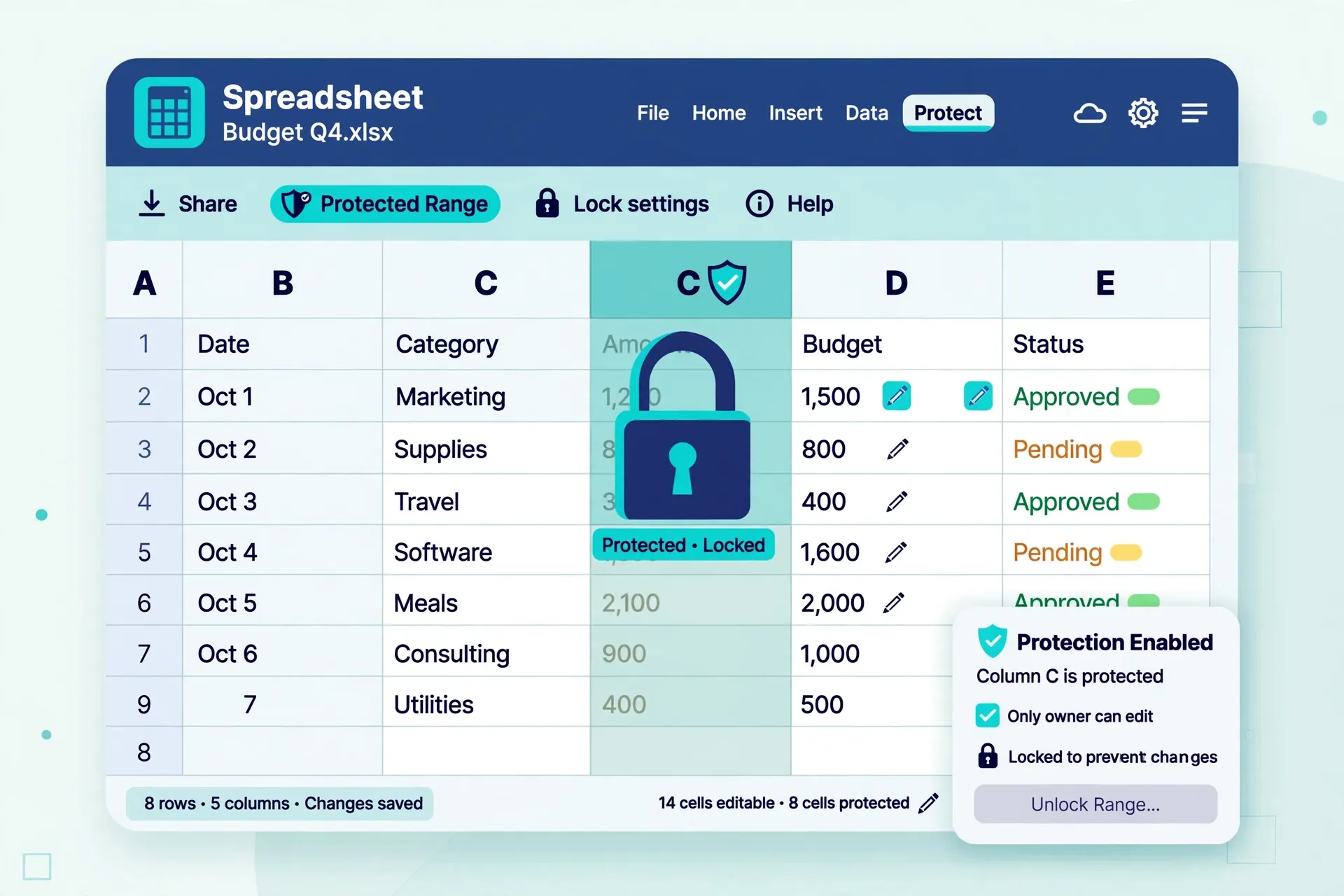Image resolution: width=1344 pixels, height=896 pixels.
Task: Click edit pencil next to 800
Action: tap(897, 449)
